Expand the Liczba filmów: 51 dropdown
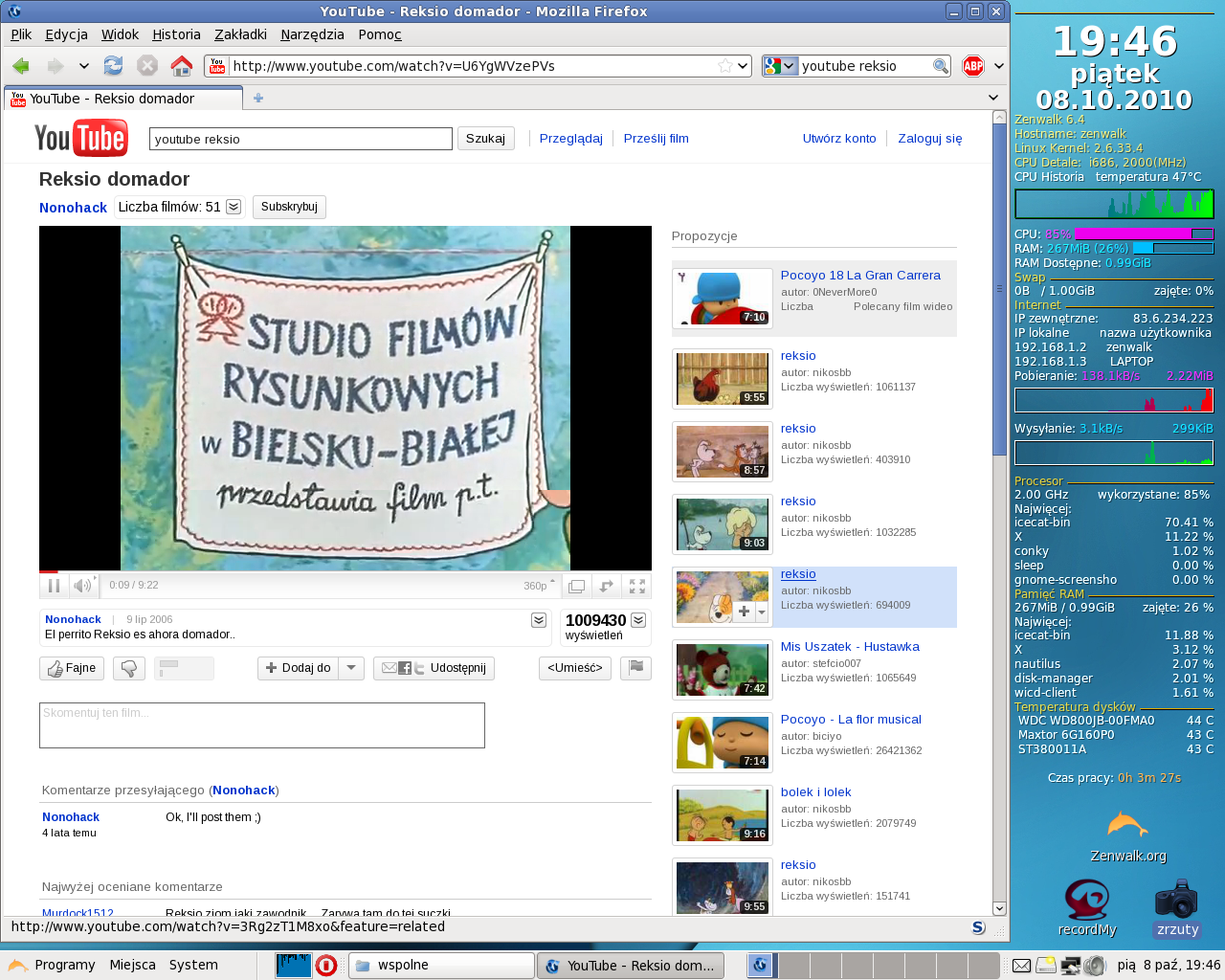The width and height of the screenshot is (1225, 980). point(234,207)
